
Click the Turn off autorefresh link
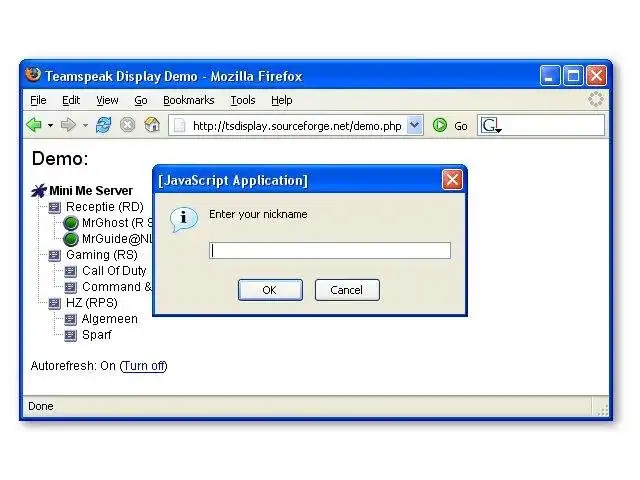pyautogui.click(x=144, y=366)
